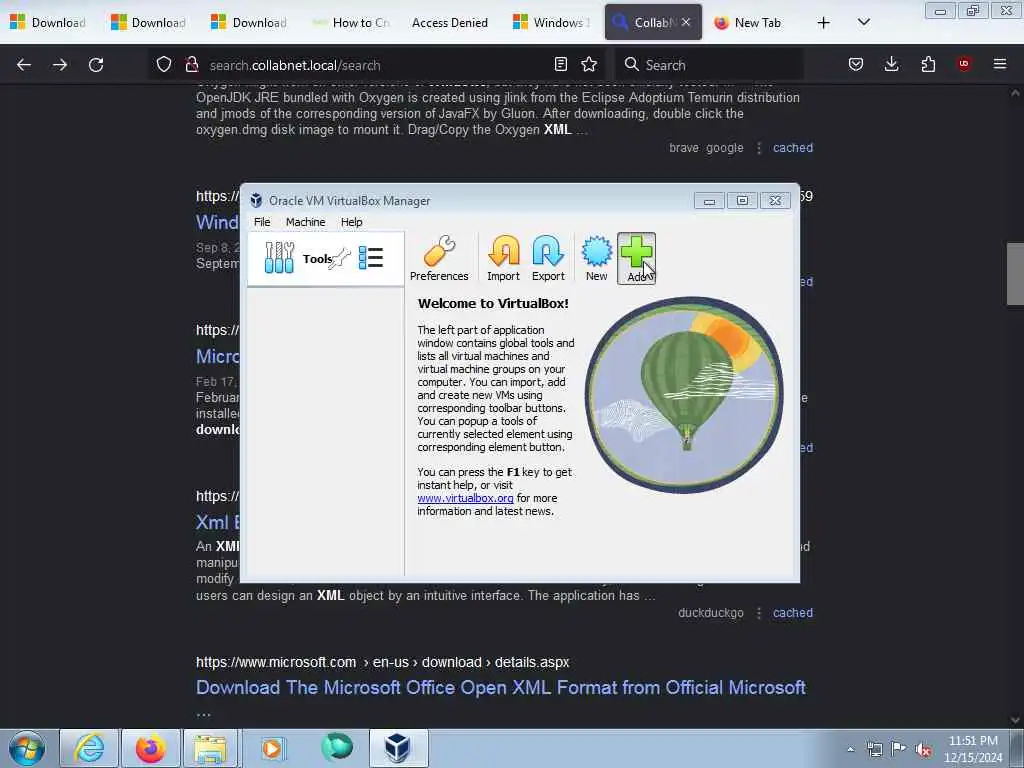This screenshot has height=768, width=1024.
Task: Open the Firefox hamburger menu
Action: coord(1000,64)
